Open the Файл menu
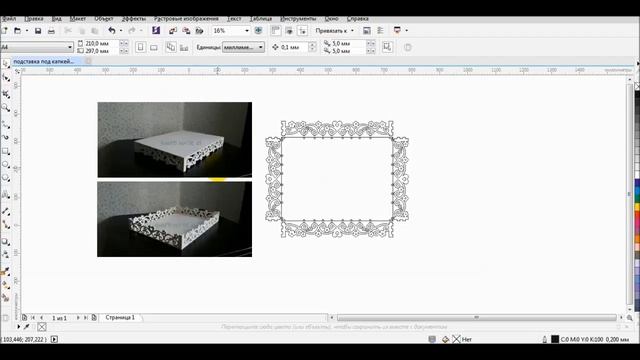The height and width of the screenshot is (360, 640). pyautogui.click(x=8, y=19)
